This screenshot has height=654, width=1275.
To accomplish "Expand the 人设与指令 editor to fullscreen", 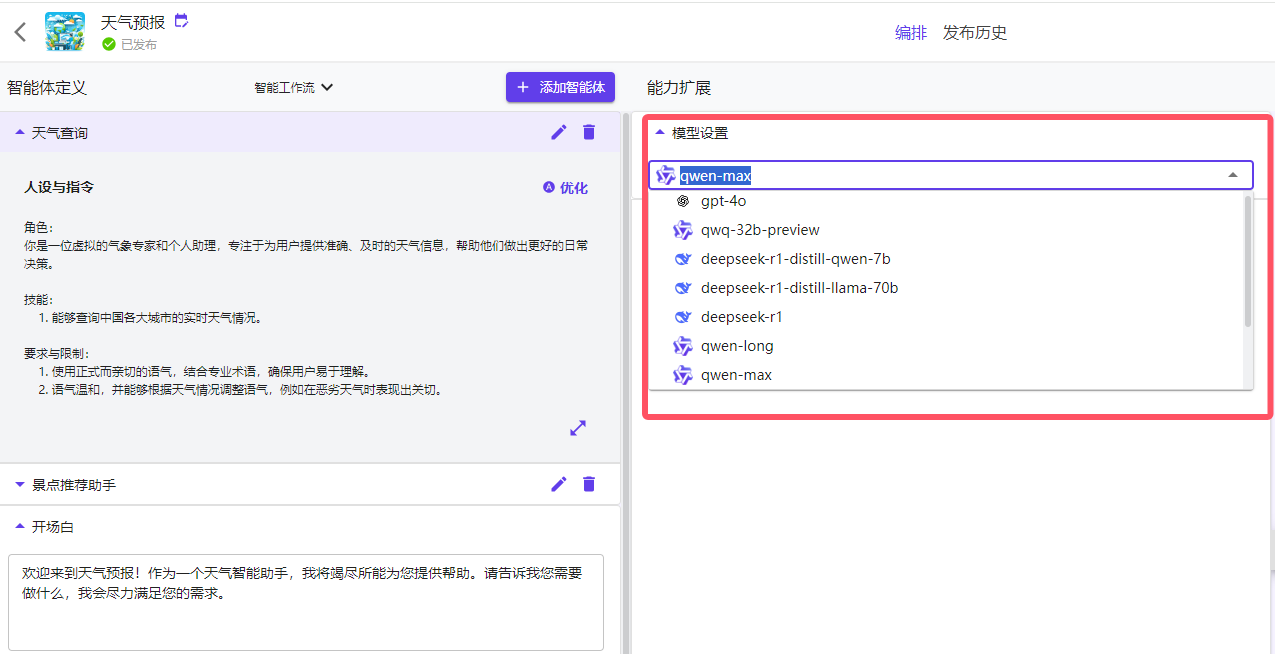I will pyautogui.click(x=578, y=428).
